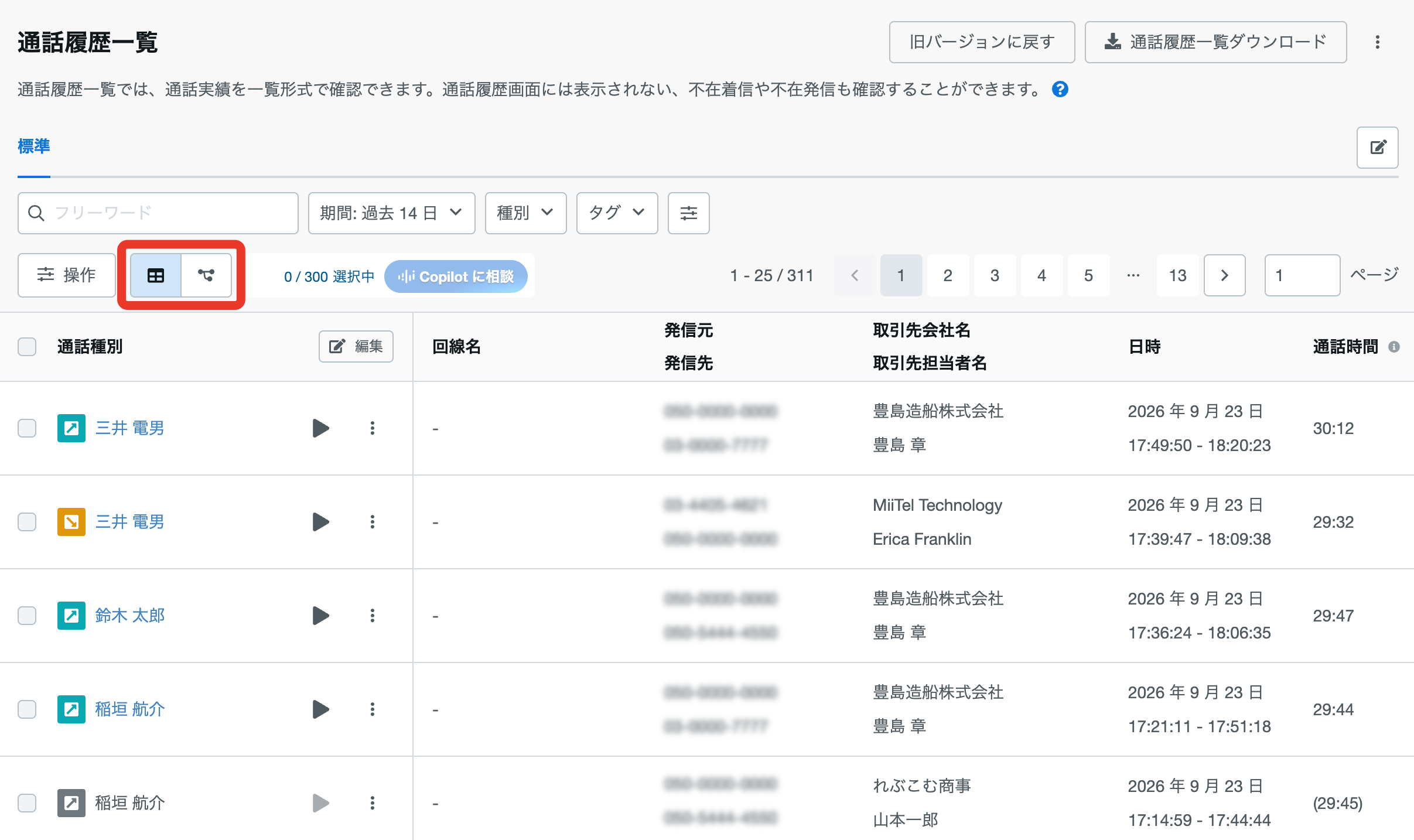This screenshot has width=1414, height=840.
Task: Click the blue help question mark icon
Action: (x=1060, y=89)
